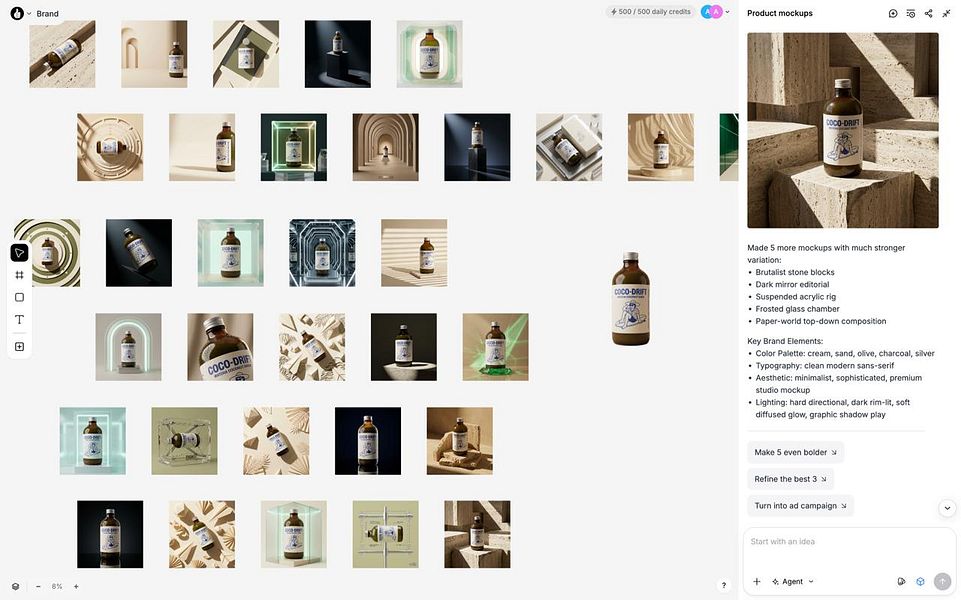Select the partially cut-off green thumbnail
Screen dimensions: 961x600
click(729, 147)
